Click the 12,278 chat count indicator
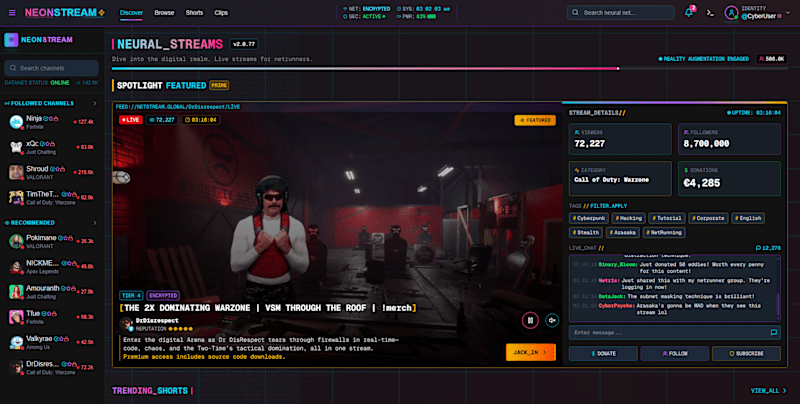The height and width of the screenshot is (404, 800). click(768, 248)
